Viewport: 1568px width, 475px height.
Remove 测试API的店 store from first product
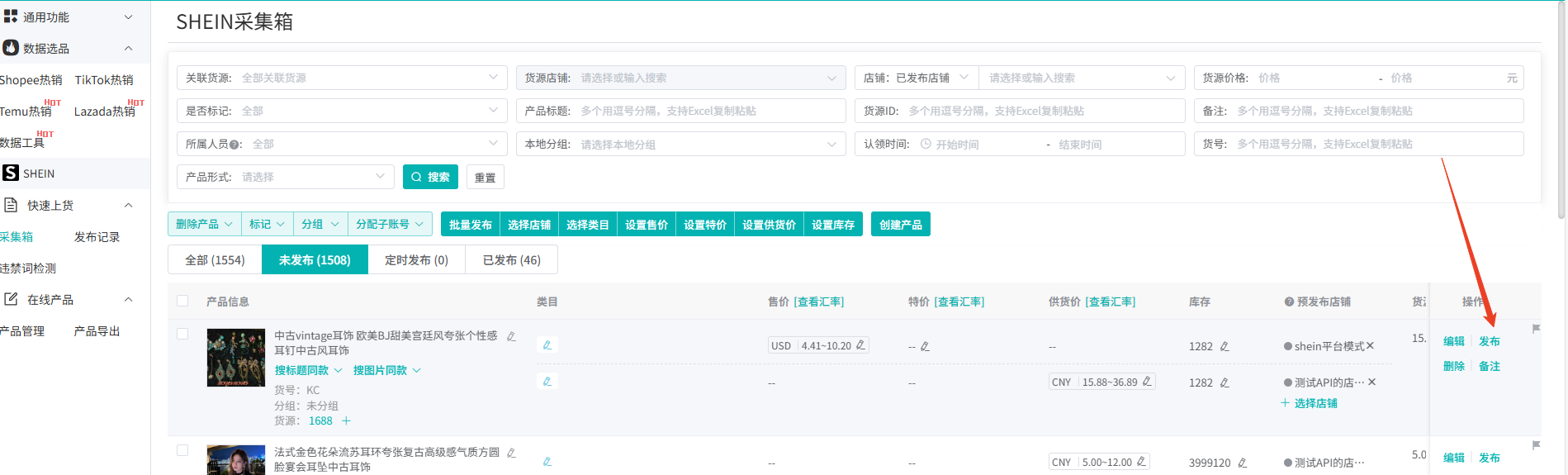(1372, 382)
